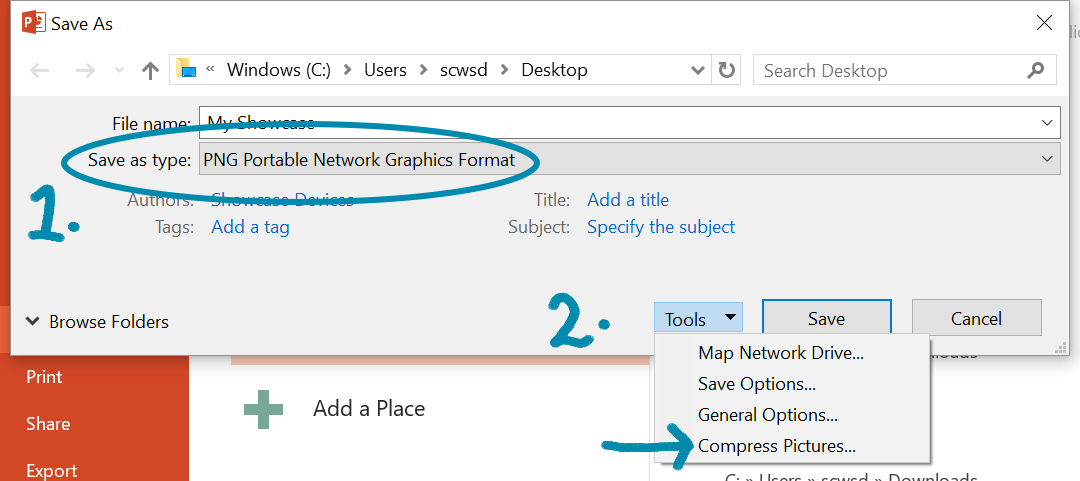Viewport: 1080px width, 481px height.
Task: Select Map Network Drive menu item
Action: coord(780,353)
